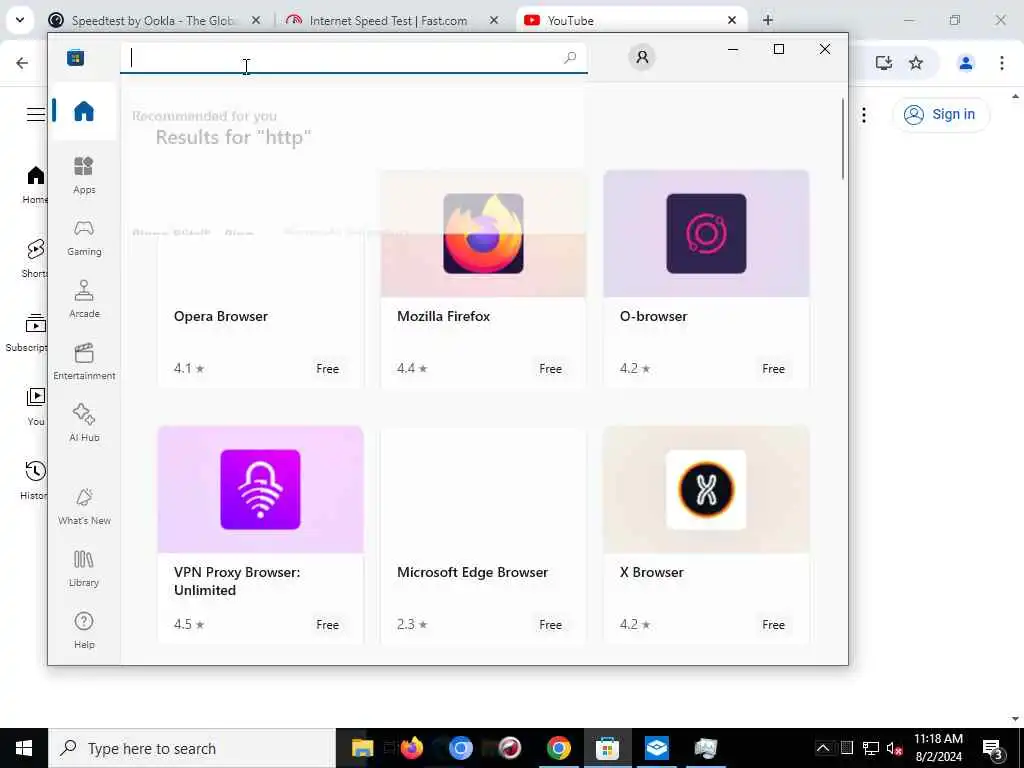Screen dimensions: 1024x768
Task: Select the Microsoft Edge Browser result title
Action: 472,572
